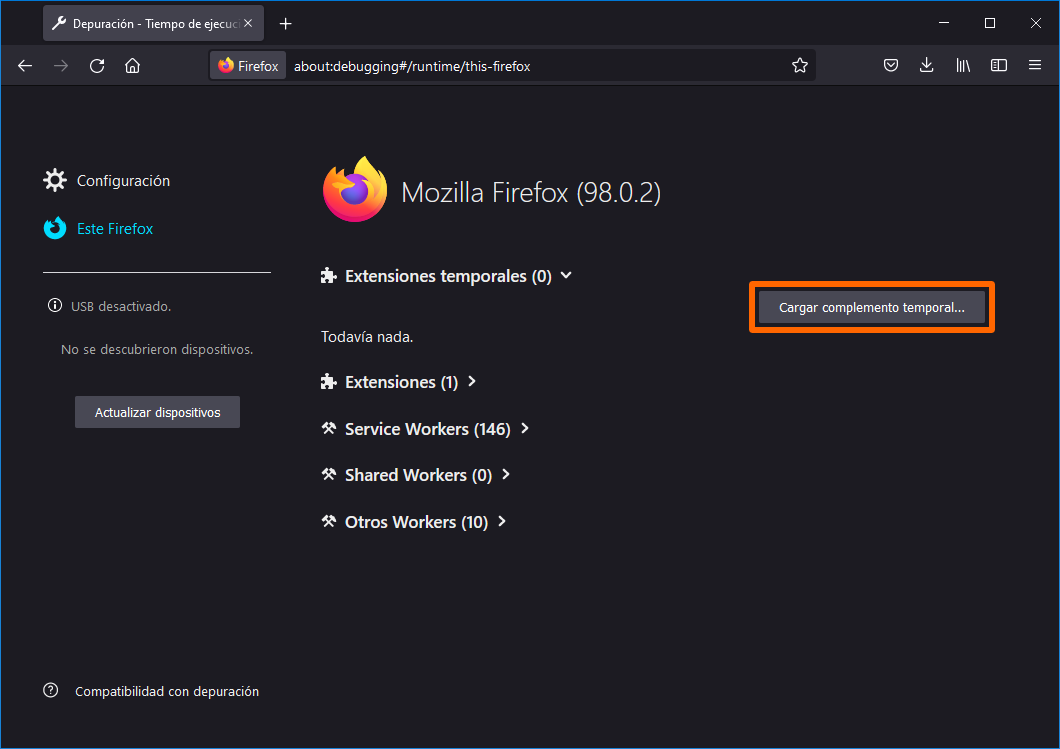Reload the current page
Screen dimensions: 1060x749
pyautogui.click(x=97, y=66)
